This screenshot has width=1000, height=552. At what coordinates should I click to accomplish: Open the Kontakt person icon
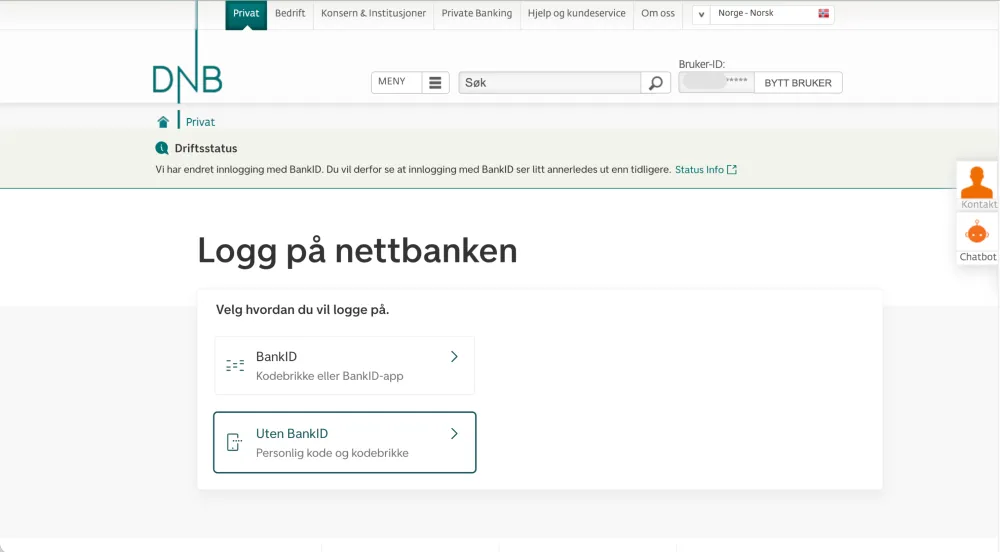point(977,182)
